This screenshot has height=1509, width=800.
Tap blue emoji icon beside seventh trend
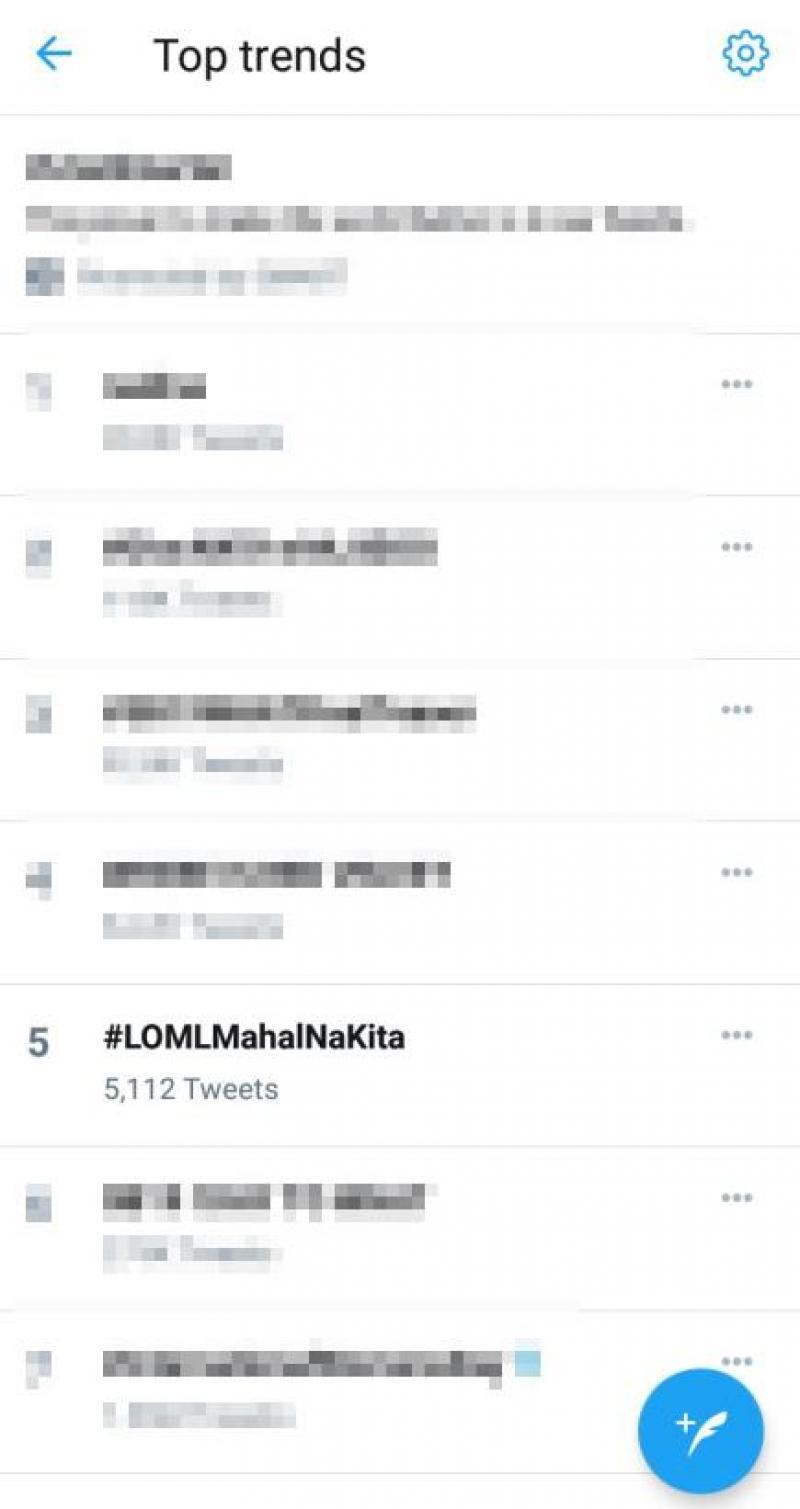pyautogui.click(x=527, y=1362)
